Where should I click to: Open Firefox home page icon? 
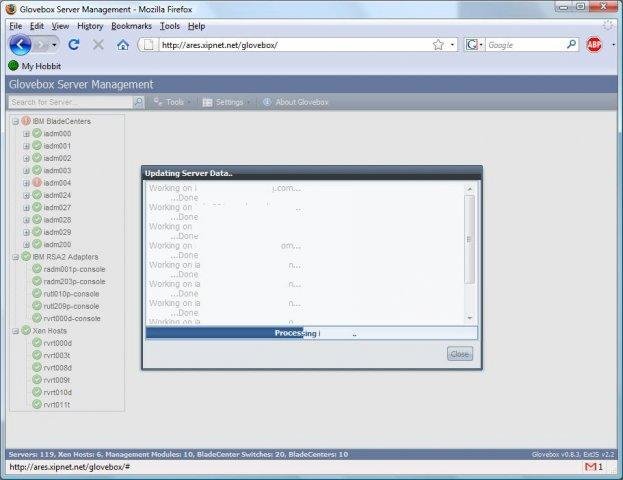pos(123,45)
